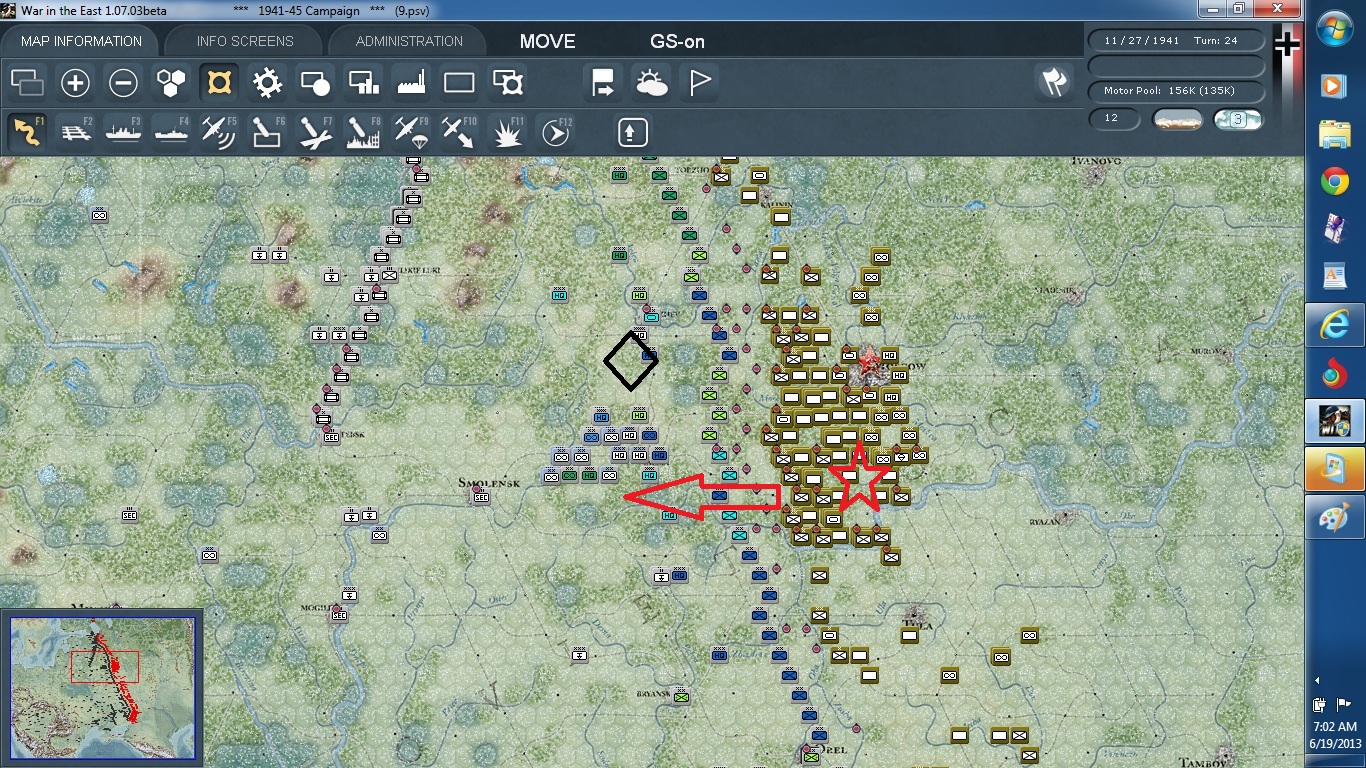The height and width of the screenshot is (768, 1366).
Task: Toggle the highlighted orange square map overlay
Action: pyautogui.click(x=218, y=82)
